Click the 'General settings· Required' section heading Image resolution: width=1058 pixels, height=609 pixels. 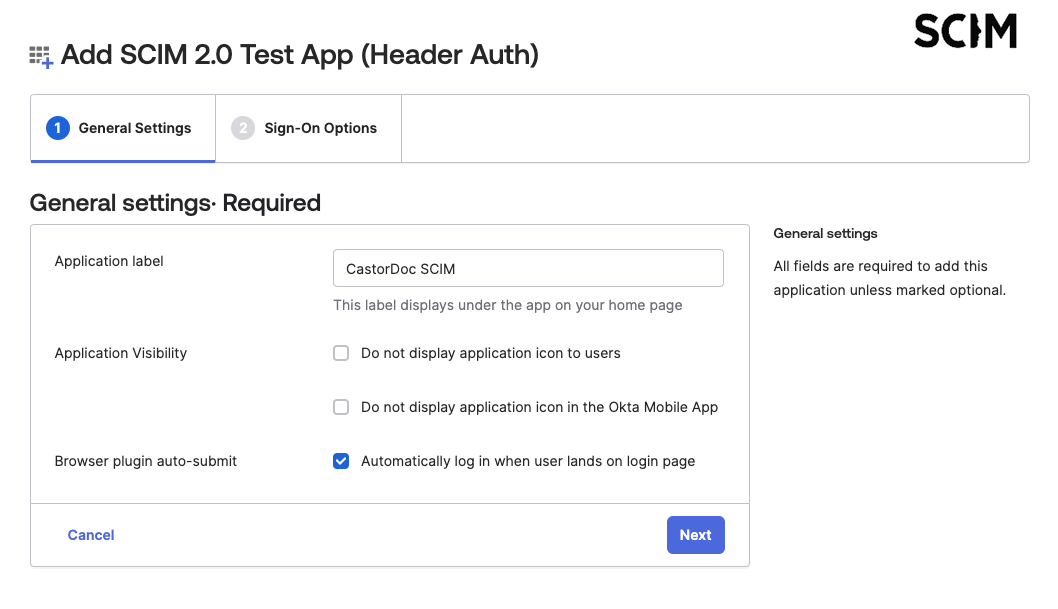click(x=175, y=203)
